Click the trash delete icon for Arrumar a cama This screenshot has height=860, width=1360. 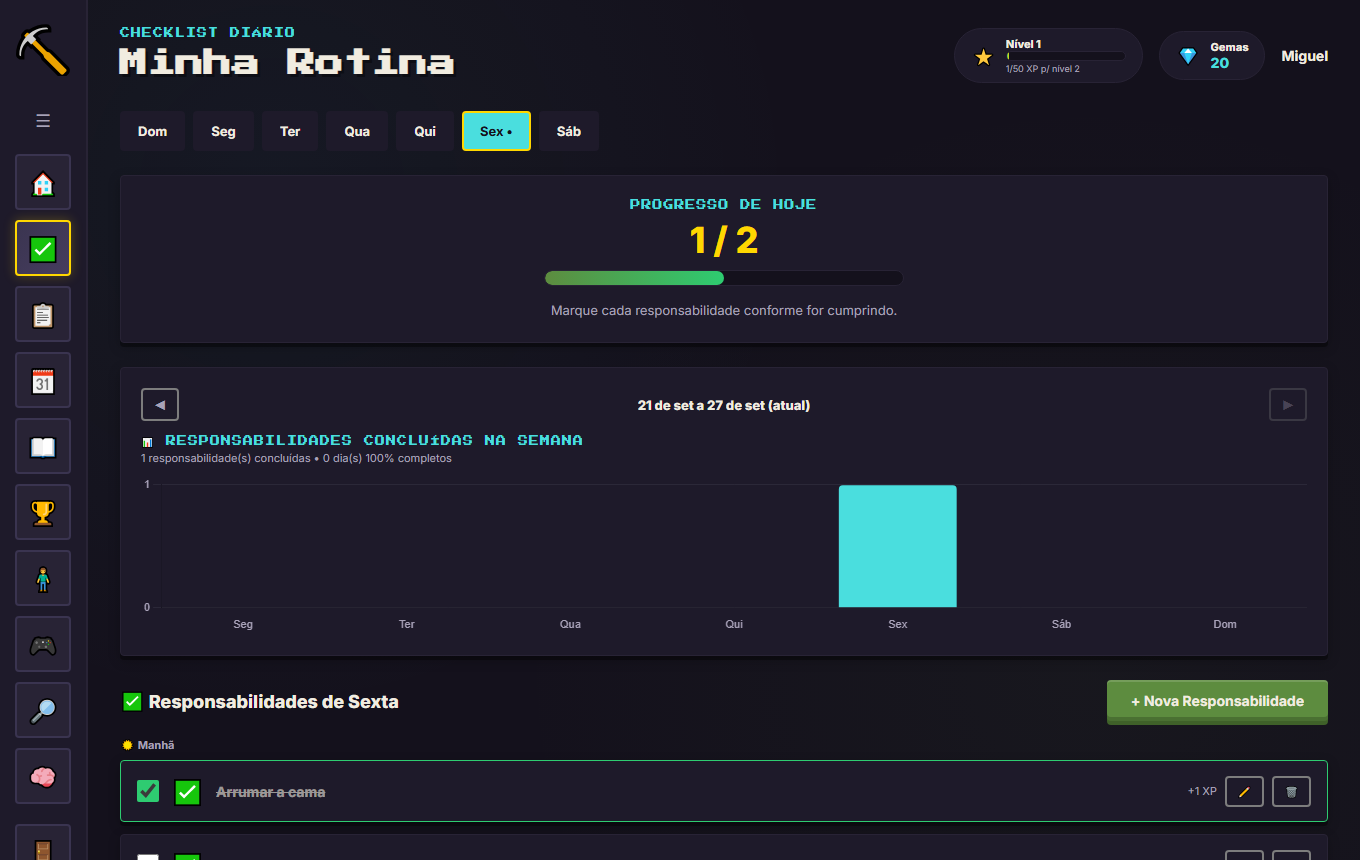(1291, 791)
